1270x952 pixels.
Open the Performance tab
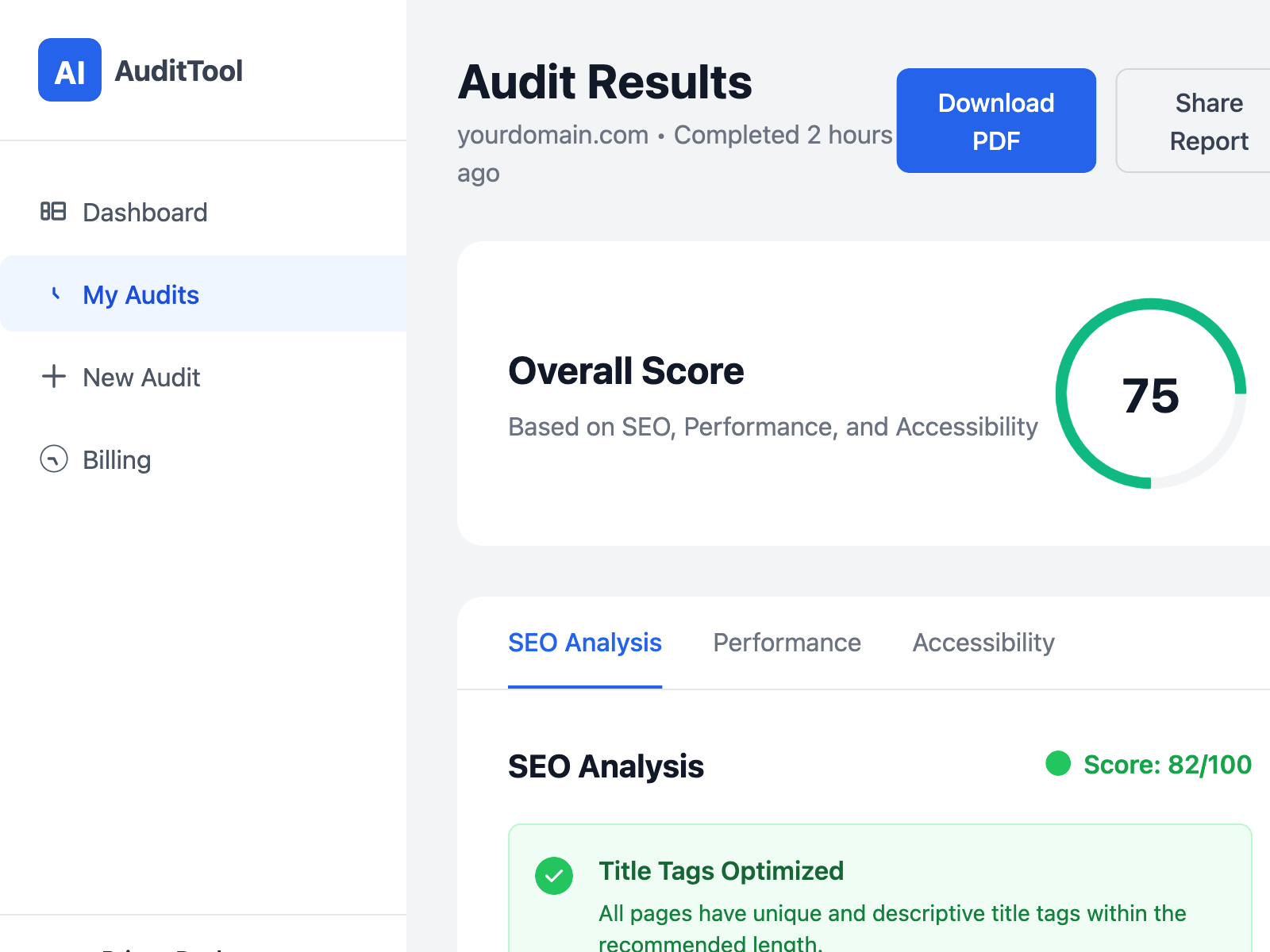tap(787, 643)
